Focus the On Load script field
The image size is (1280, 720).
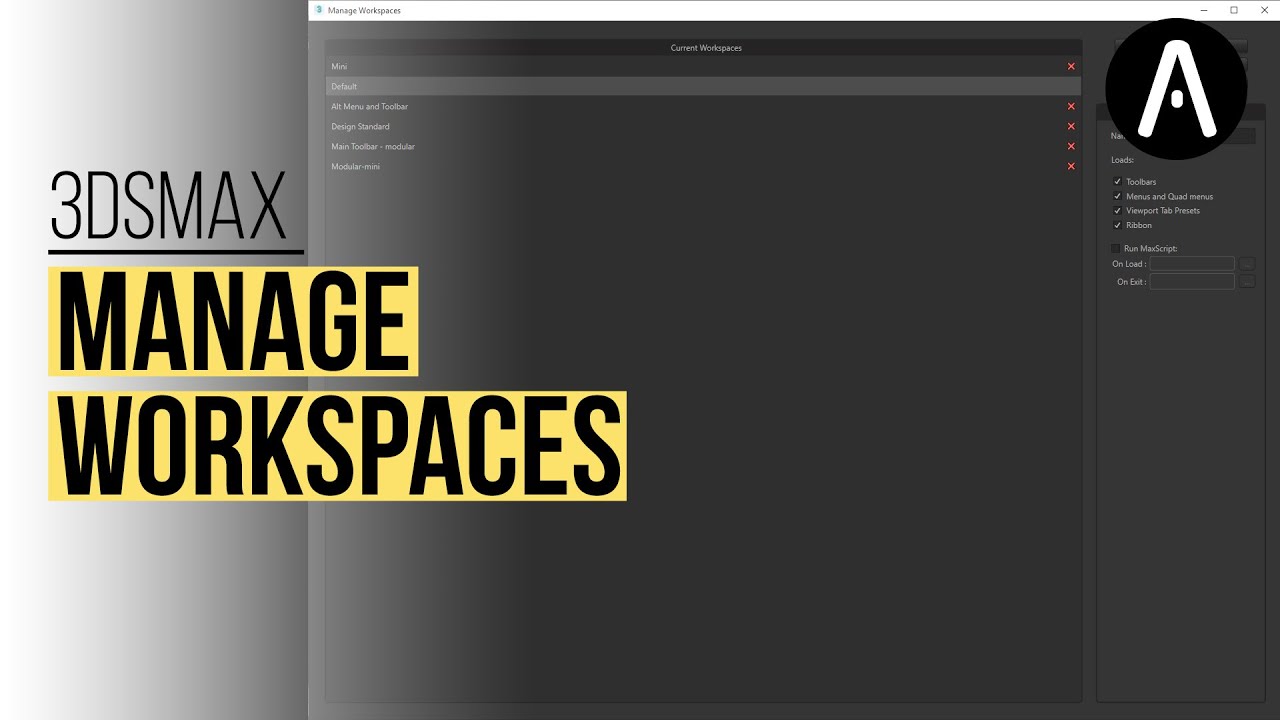pyautogui.click(x=1192, y=264)
